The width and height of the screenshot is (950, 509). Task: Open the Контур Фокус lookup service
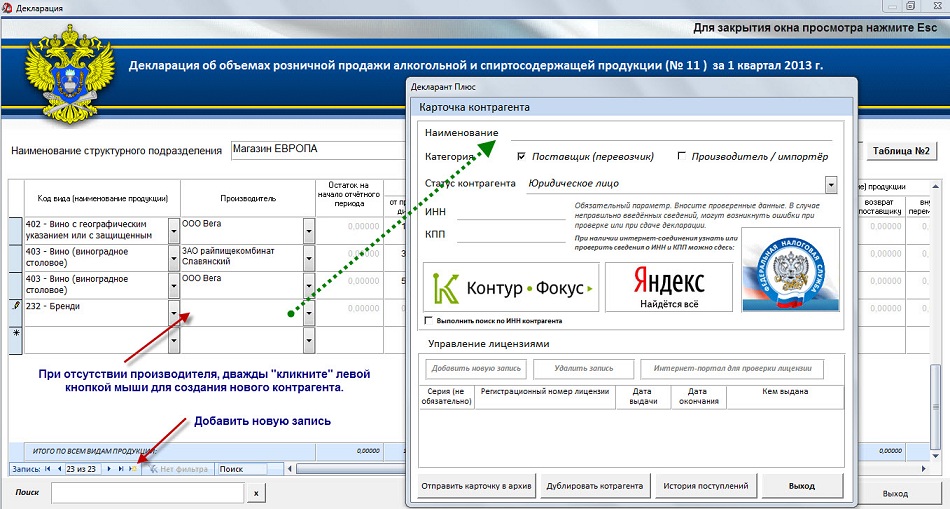[511, 288]
